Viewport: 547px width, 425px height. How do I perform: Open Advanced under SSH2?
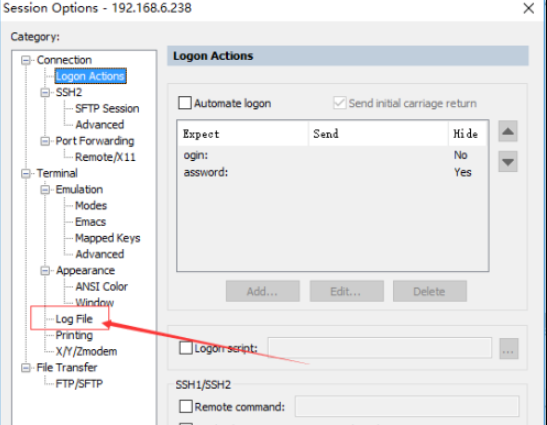[100, 125]
